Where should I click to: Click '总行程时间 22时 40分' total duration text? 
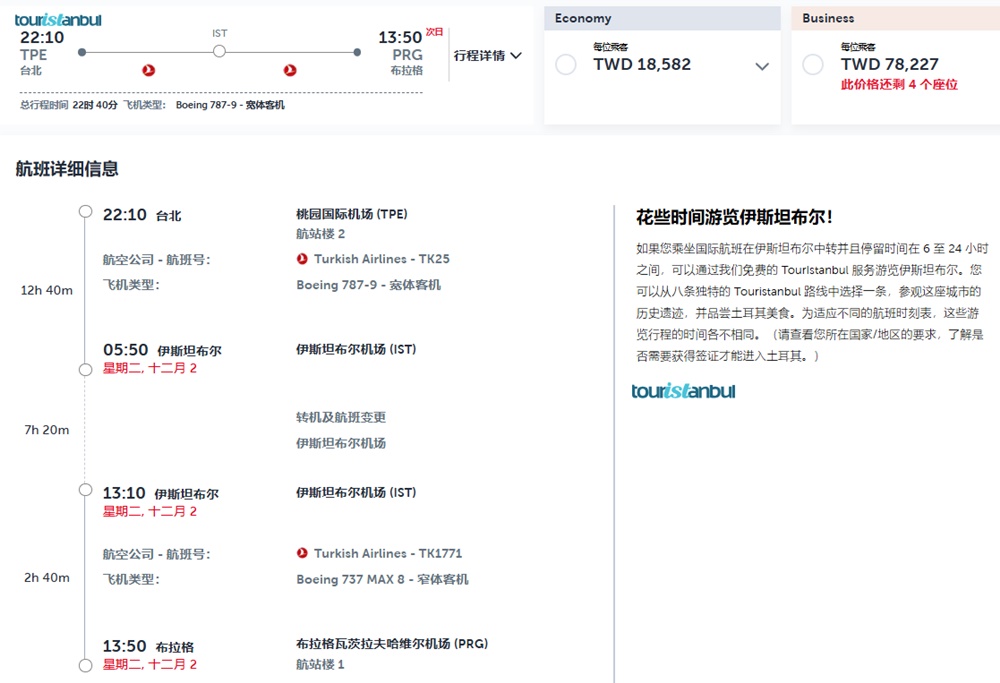tap(69, 105)
